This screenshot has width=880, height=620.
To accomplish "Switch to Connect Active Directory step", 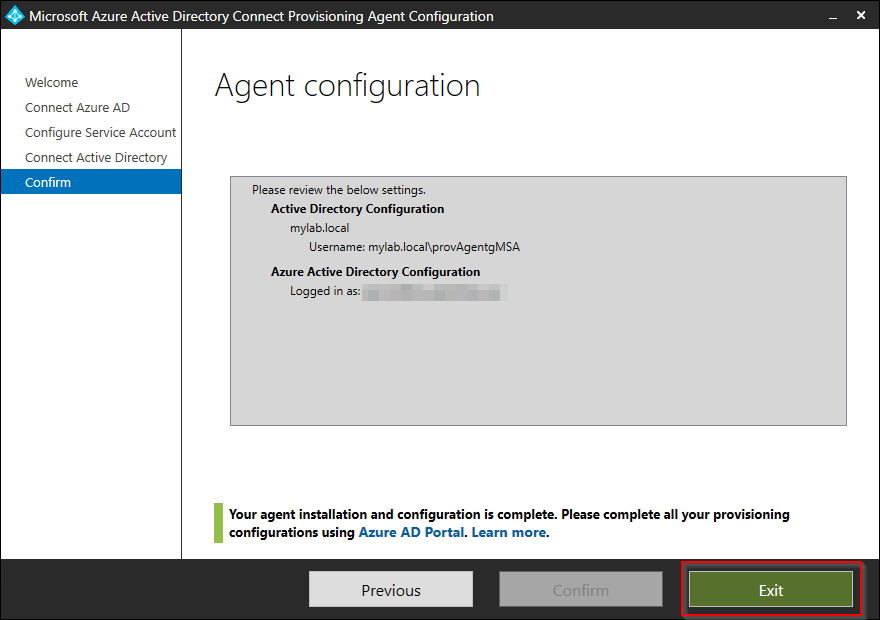I will pos(96,158).
